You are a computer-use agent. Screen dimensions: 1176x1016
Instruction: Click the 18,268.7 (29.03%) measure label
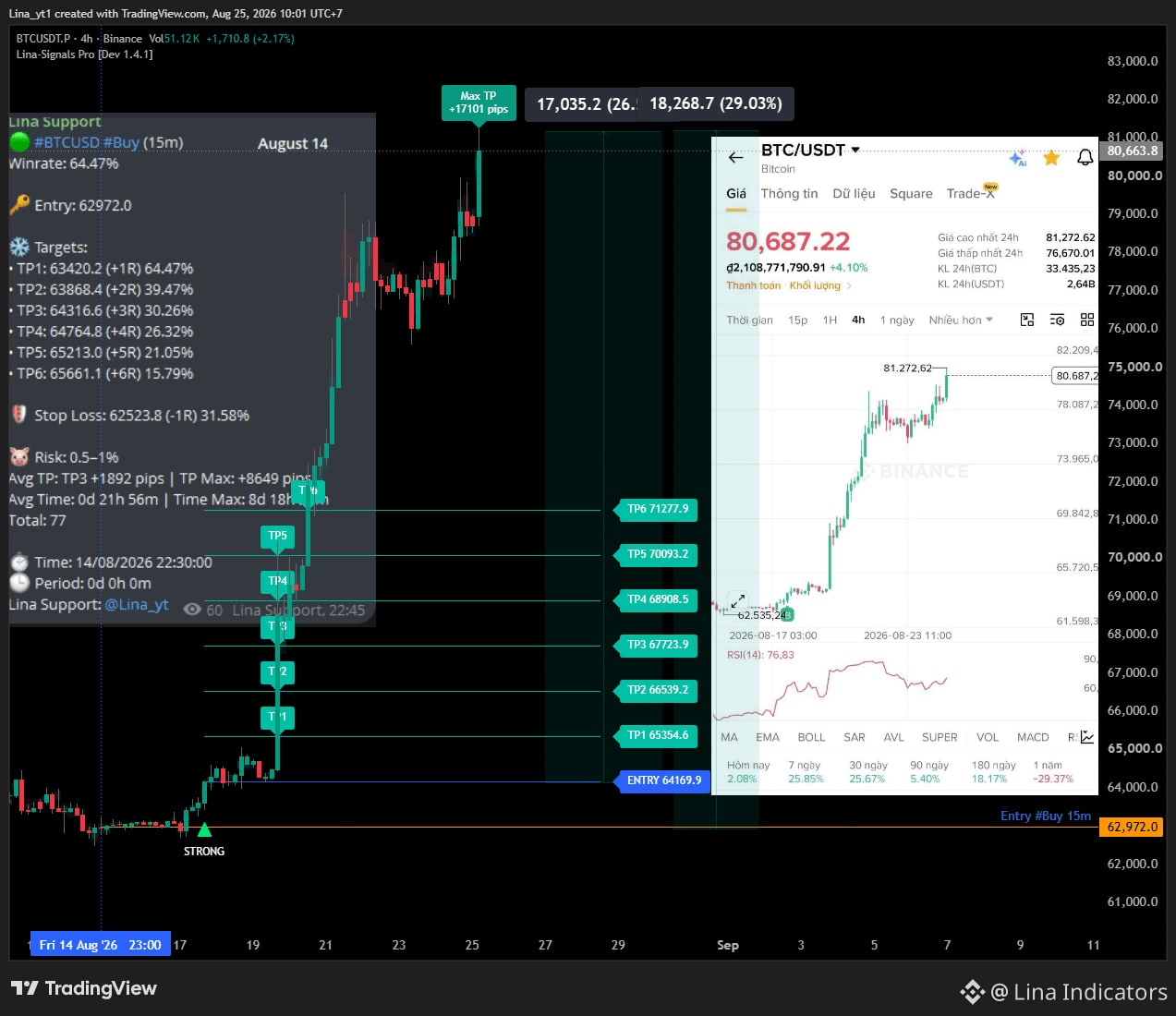coord(716,103)
